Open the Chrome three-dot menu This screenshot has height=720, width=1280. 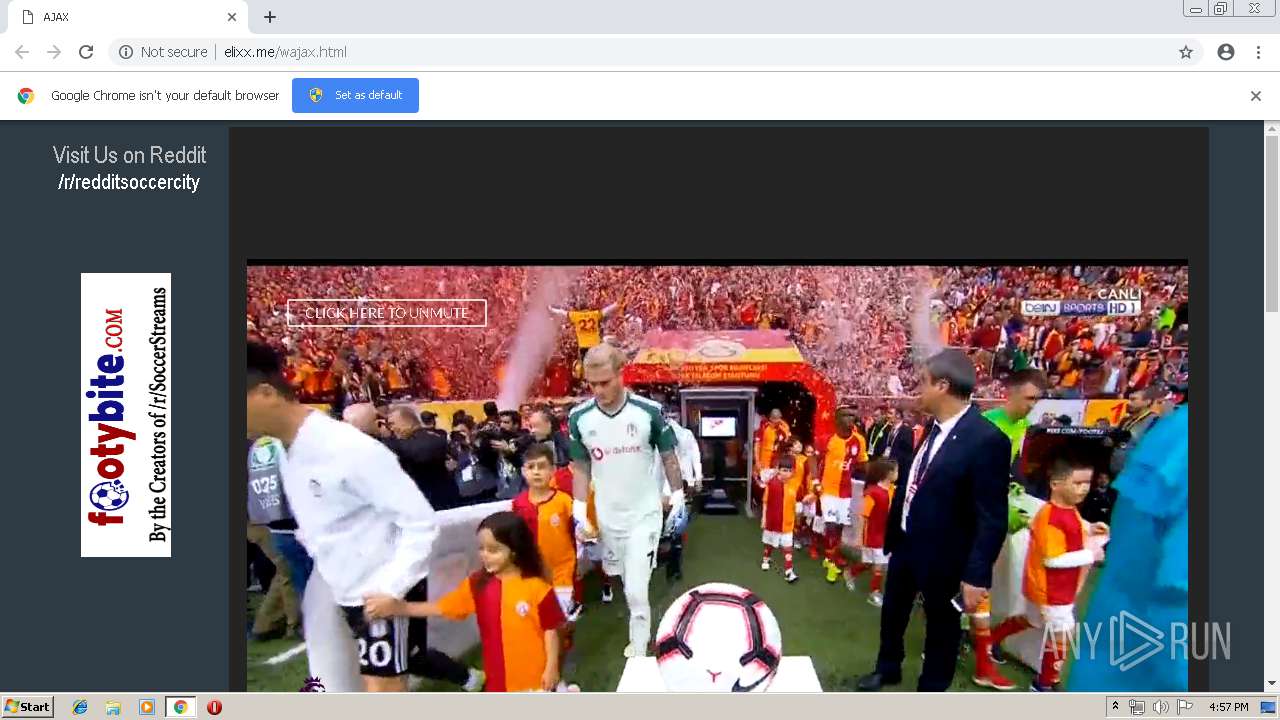click(x=1258, y=52)
